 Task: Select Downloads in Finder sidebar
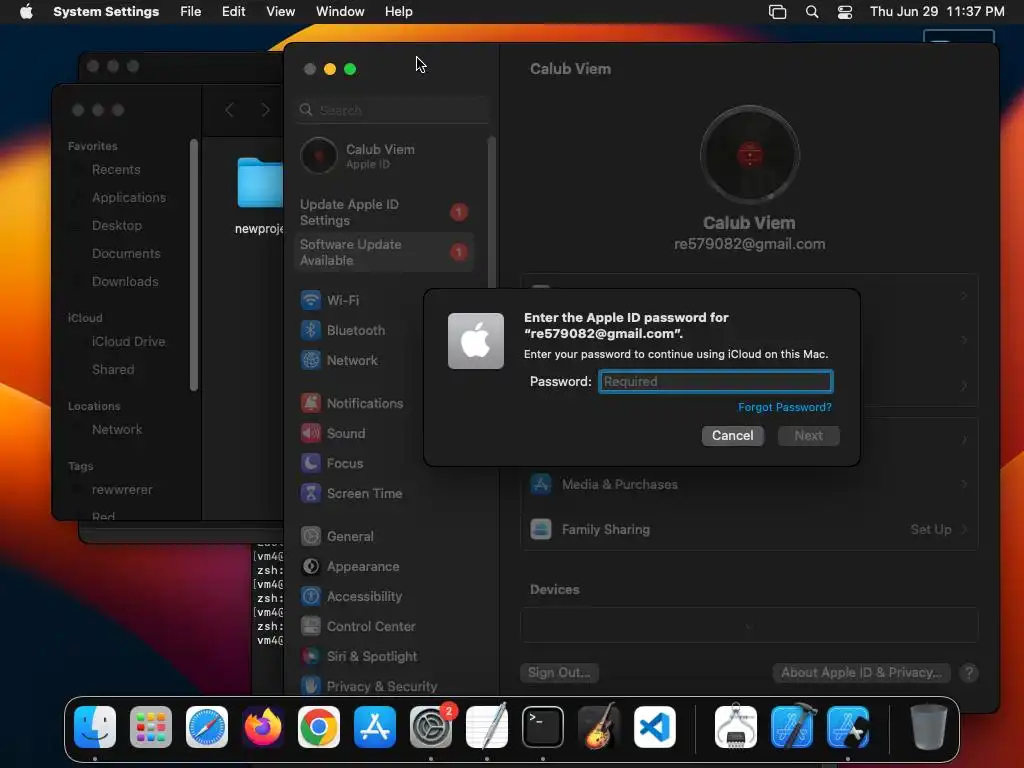125,281
